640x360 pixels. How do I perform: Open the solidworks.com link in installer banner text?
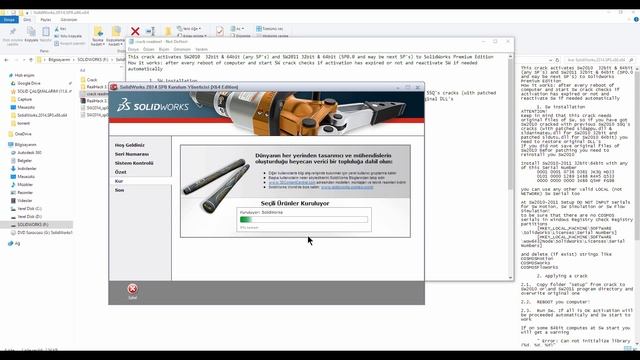pyautogui.click(x=347, y=187)
